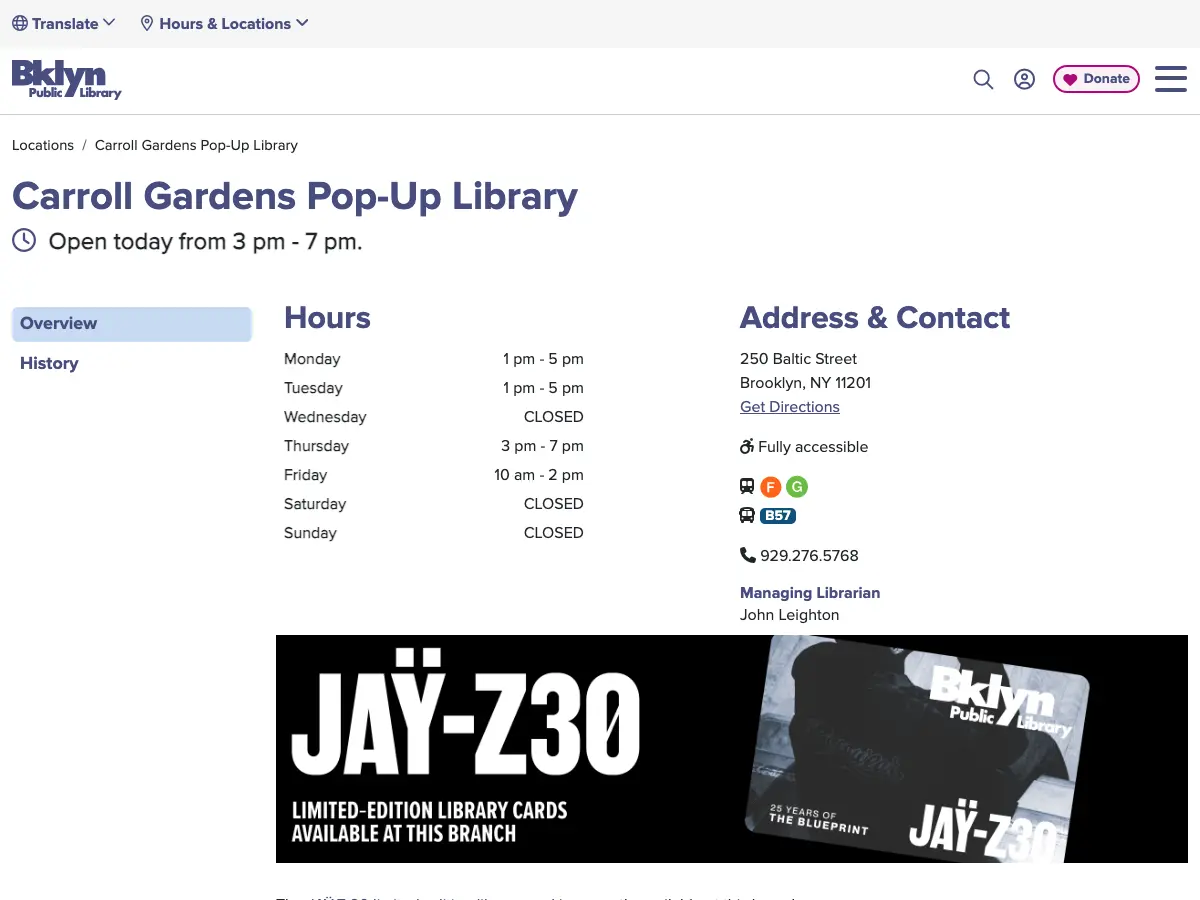The image size is (1200, 900).
Task: Click the wheelchair accessibility icon
Action: click(747, 446)
